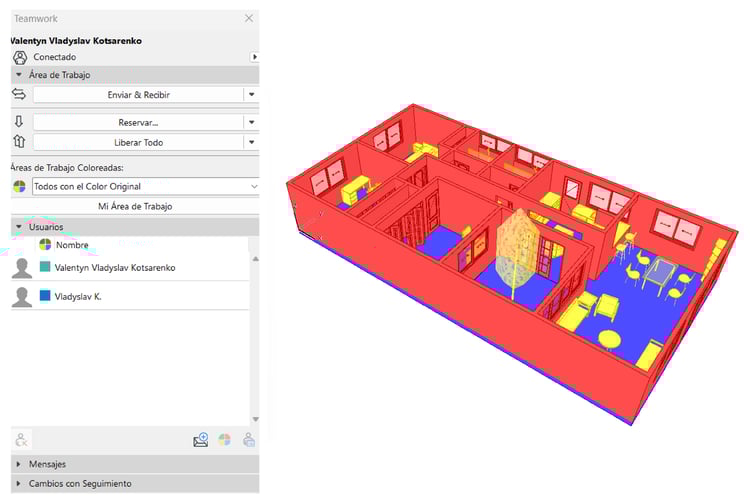750x500 pixels.
Task: Click the bottom color wheel icon
Action: click(224, 440)
